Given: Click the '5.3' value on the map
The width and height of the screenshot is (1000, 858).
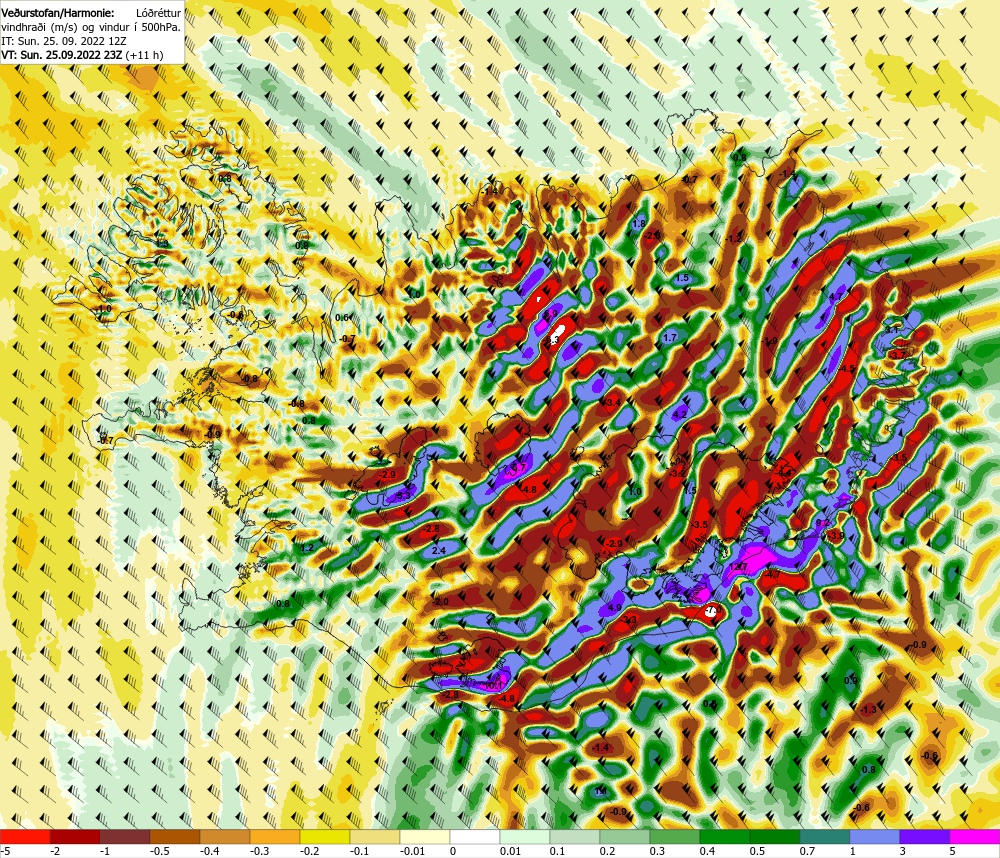Looking at the screenshot, I should [x=404, y=495].
